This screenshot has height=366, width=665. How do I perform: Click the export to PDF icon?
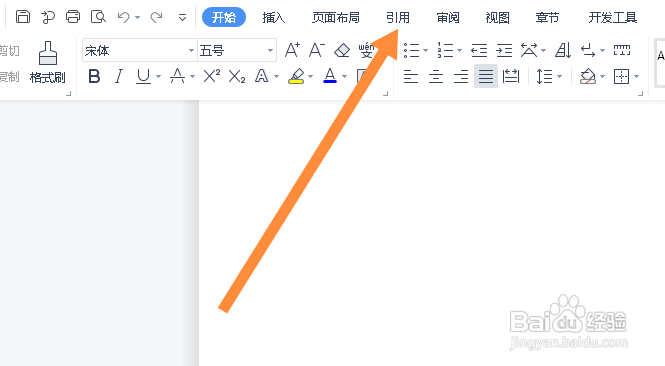[48, 17]
